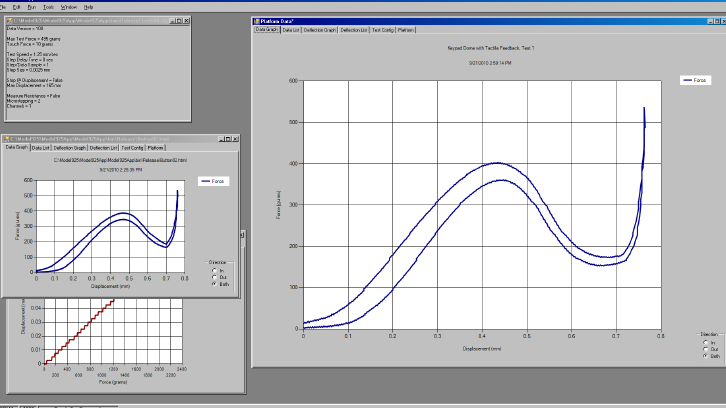This screenshot has width=726, height=408.
Task: Open Deflection Graph tab in Platform Data window
Action: pos(319,30)
